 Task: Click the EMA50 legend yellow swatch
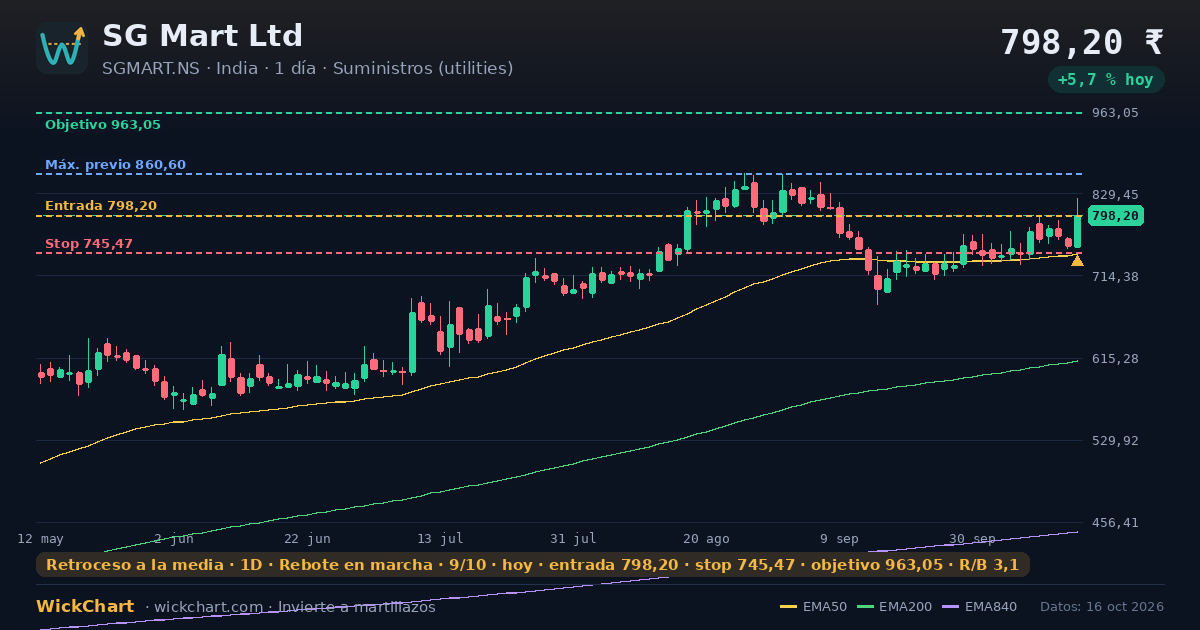point(788,607)
